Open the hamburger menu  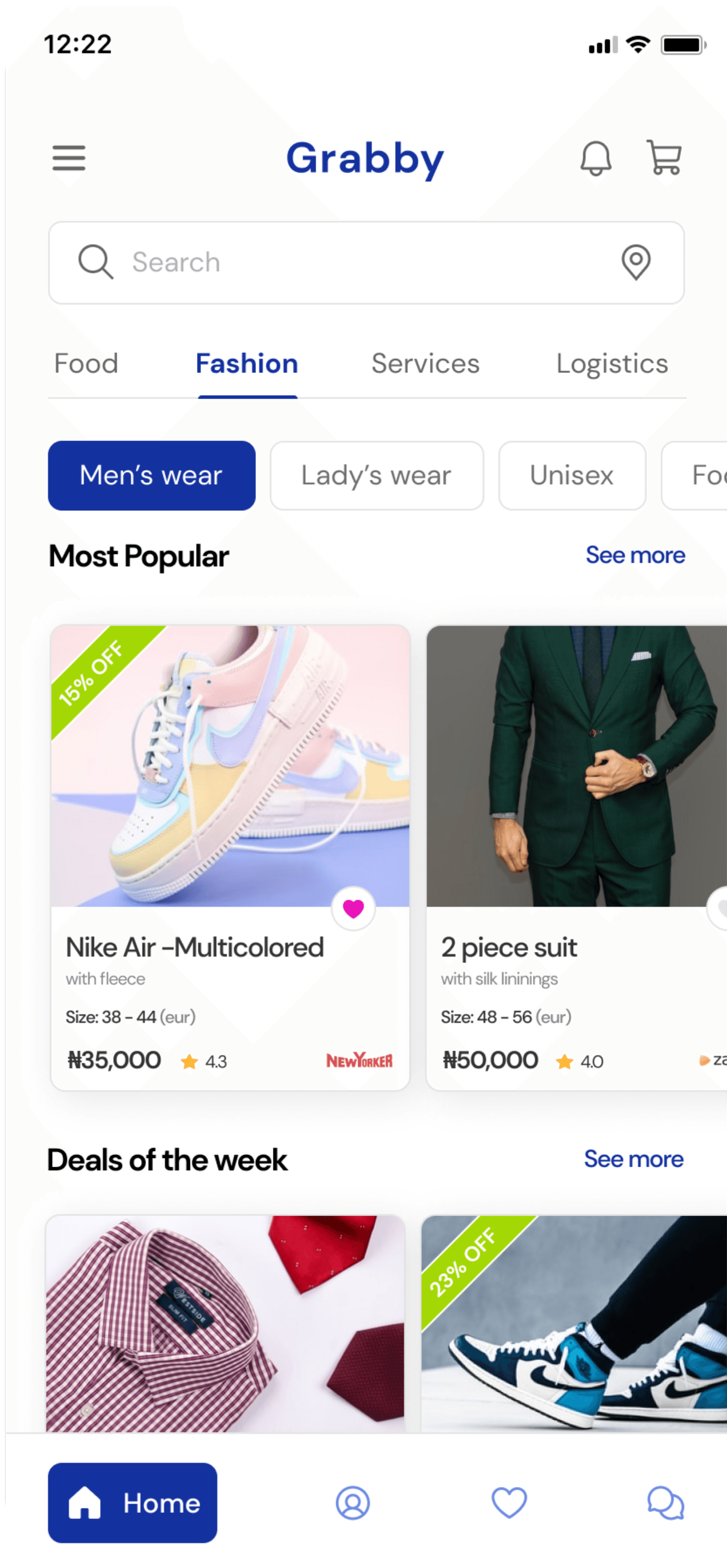[69, 158]
